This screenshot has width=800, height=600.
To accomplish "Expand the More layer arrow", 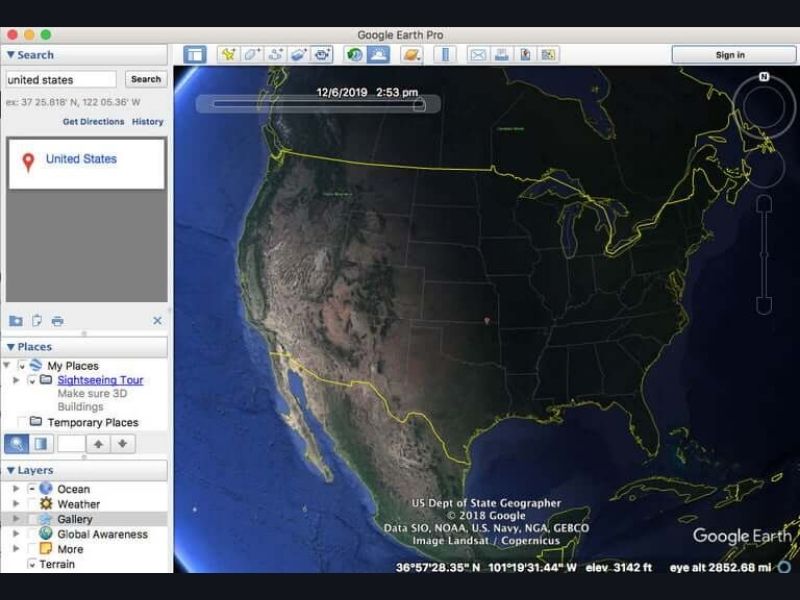I will (x=16, y=549).
